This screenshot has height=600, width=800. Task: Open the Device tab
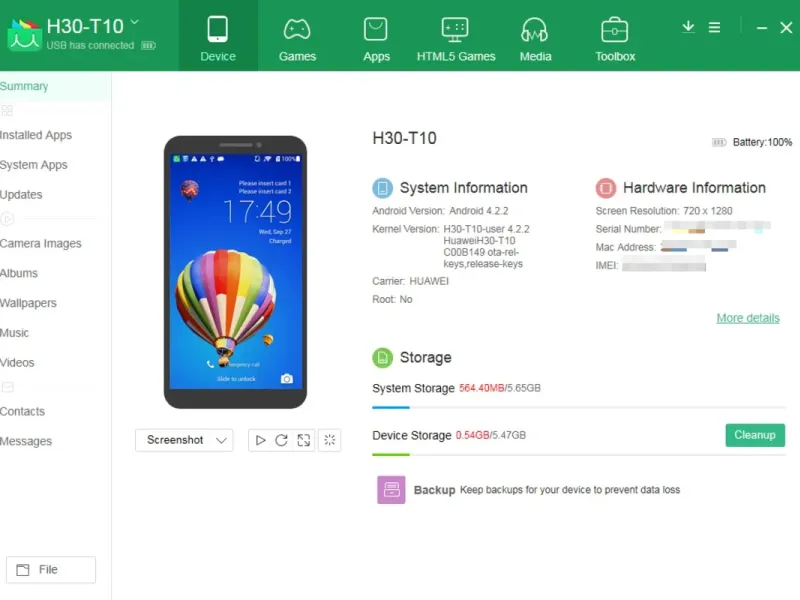pos(218,36)
